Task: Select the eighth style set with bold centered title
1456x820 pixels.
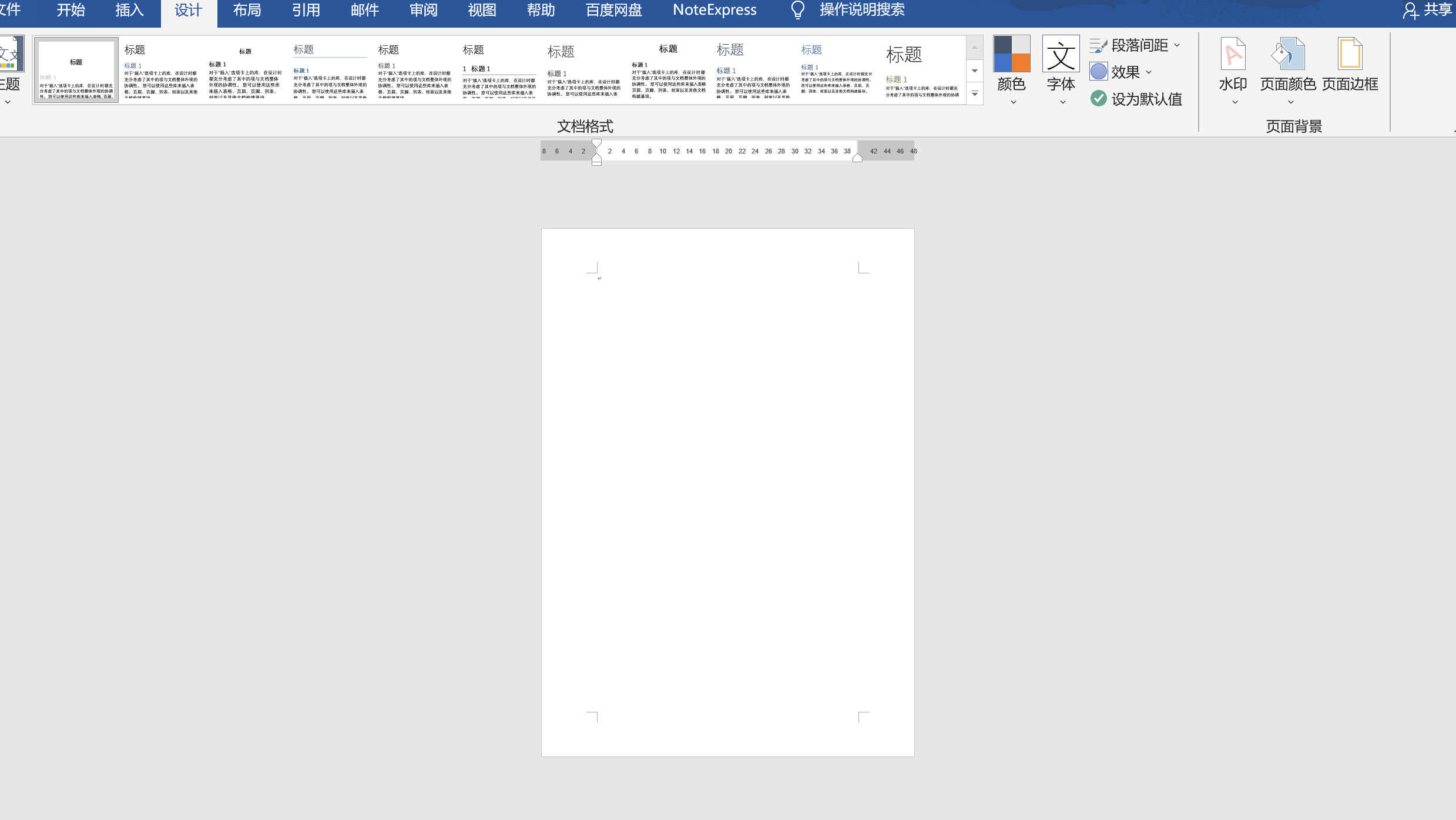Action: tap(669, 70)
